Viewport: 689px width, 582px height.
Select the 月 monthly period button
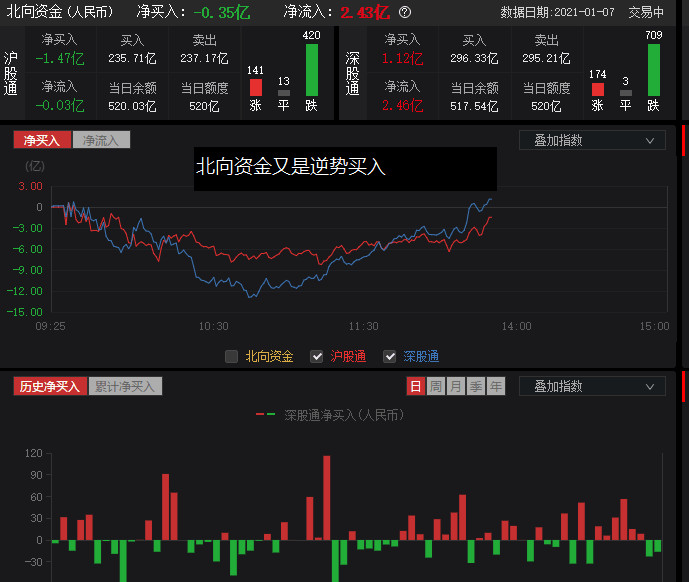(456, 386)
